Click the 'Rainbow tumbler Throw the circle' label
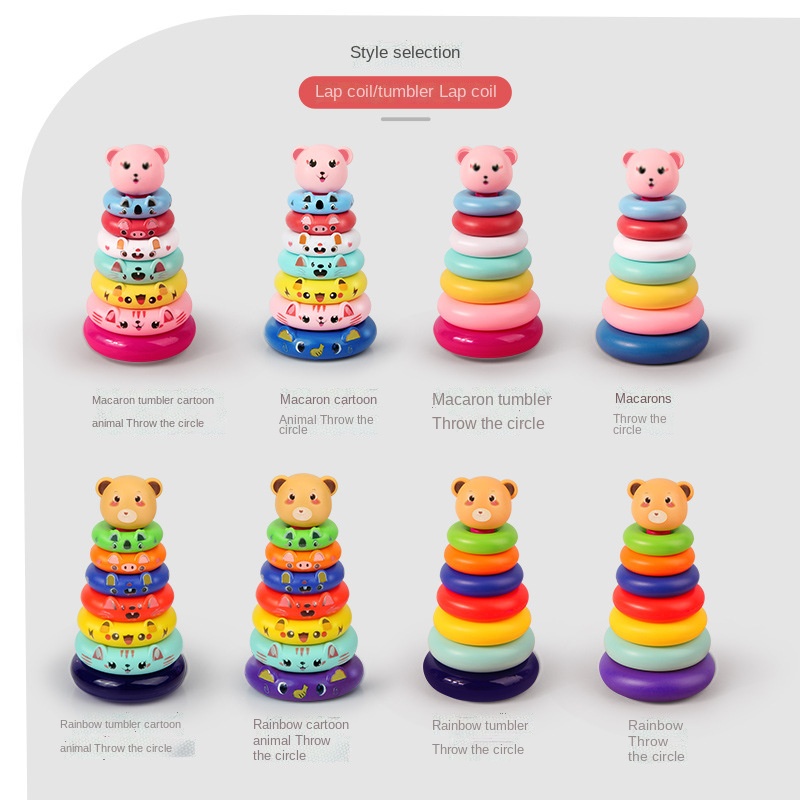 point(480,737)
